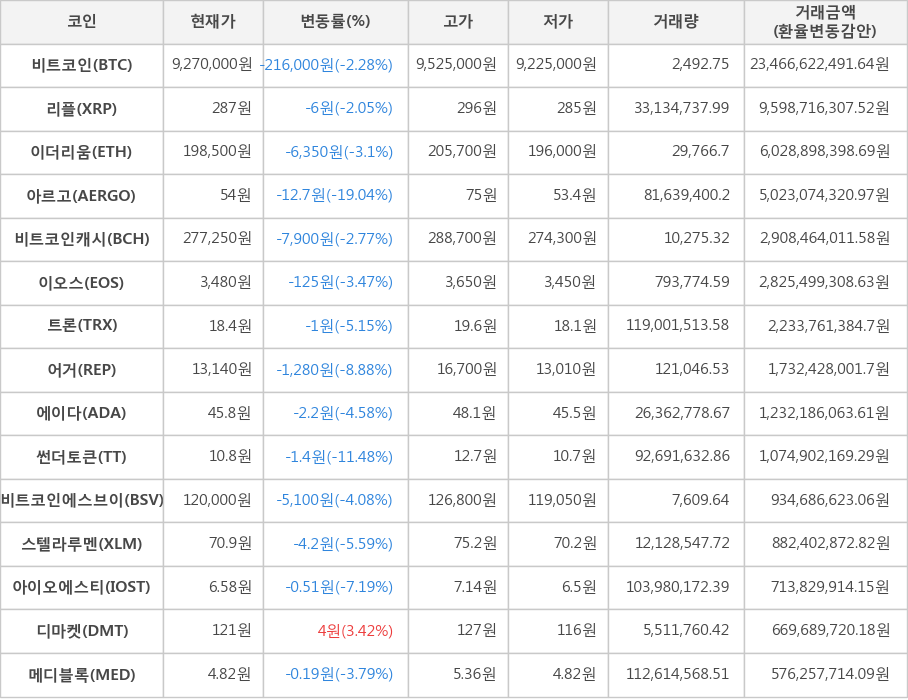Click the 트론(TRX) coin name
908x700 pixels.
point(82,325)
